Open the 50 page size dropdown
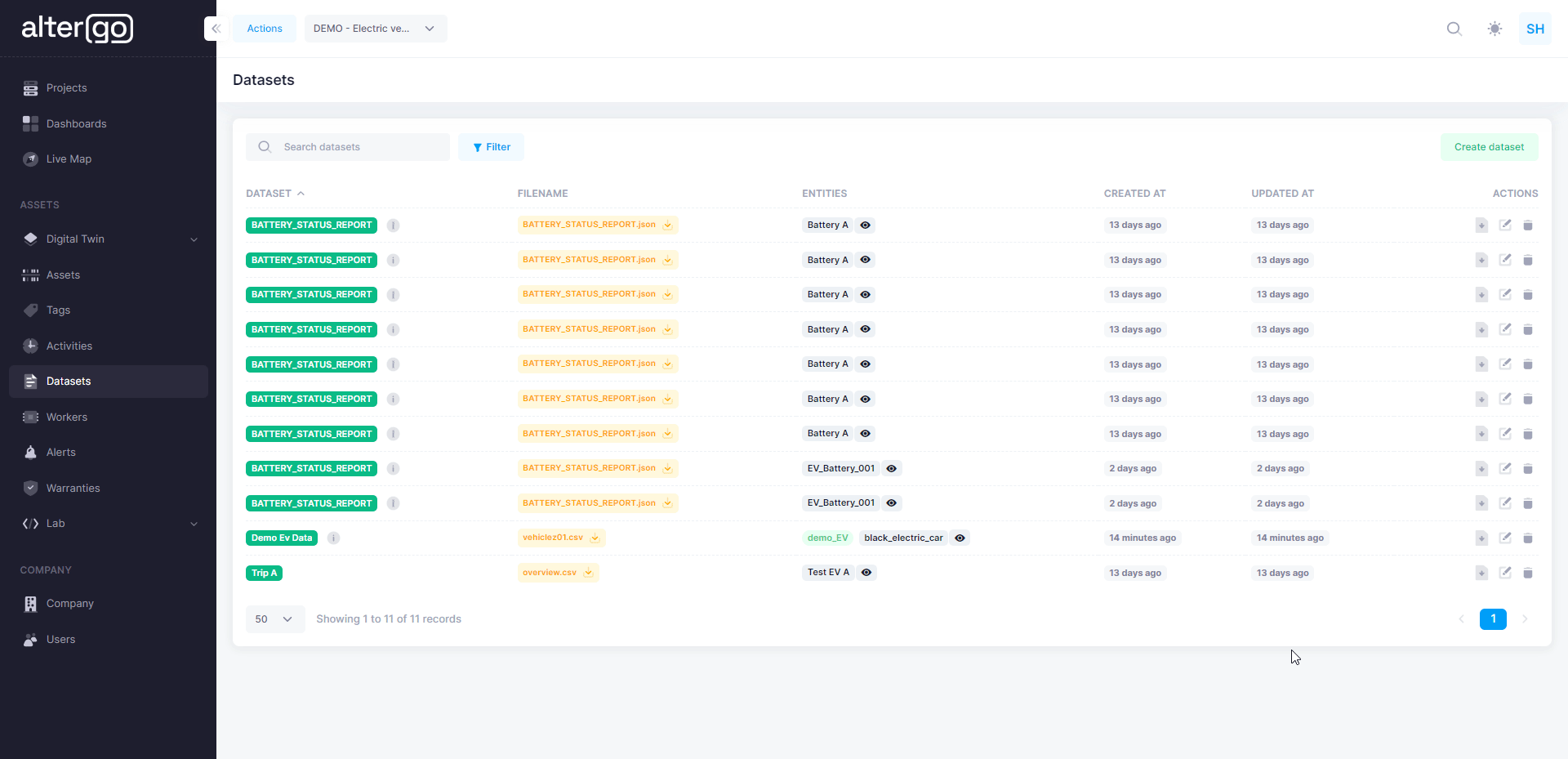1568x759 pixels. tap(274, 619)
